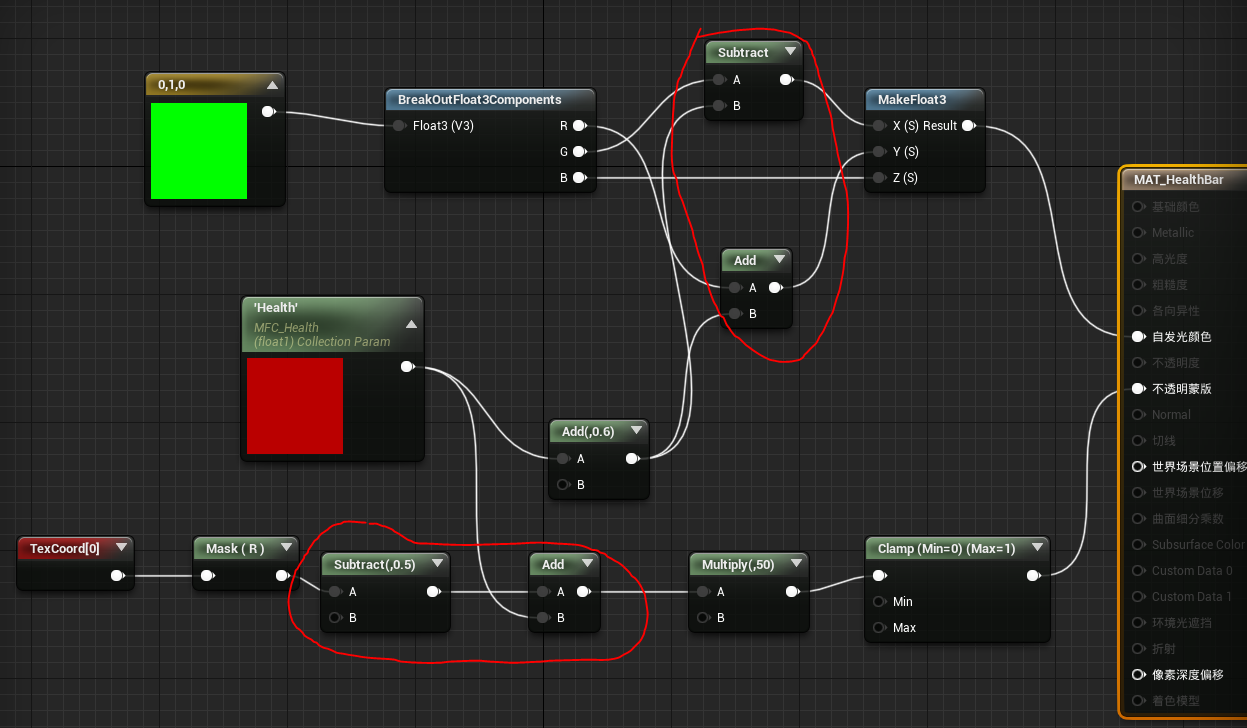Click the green color preview swatch
Screen dimensions: 1247x728
coord(199,151)
